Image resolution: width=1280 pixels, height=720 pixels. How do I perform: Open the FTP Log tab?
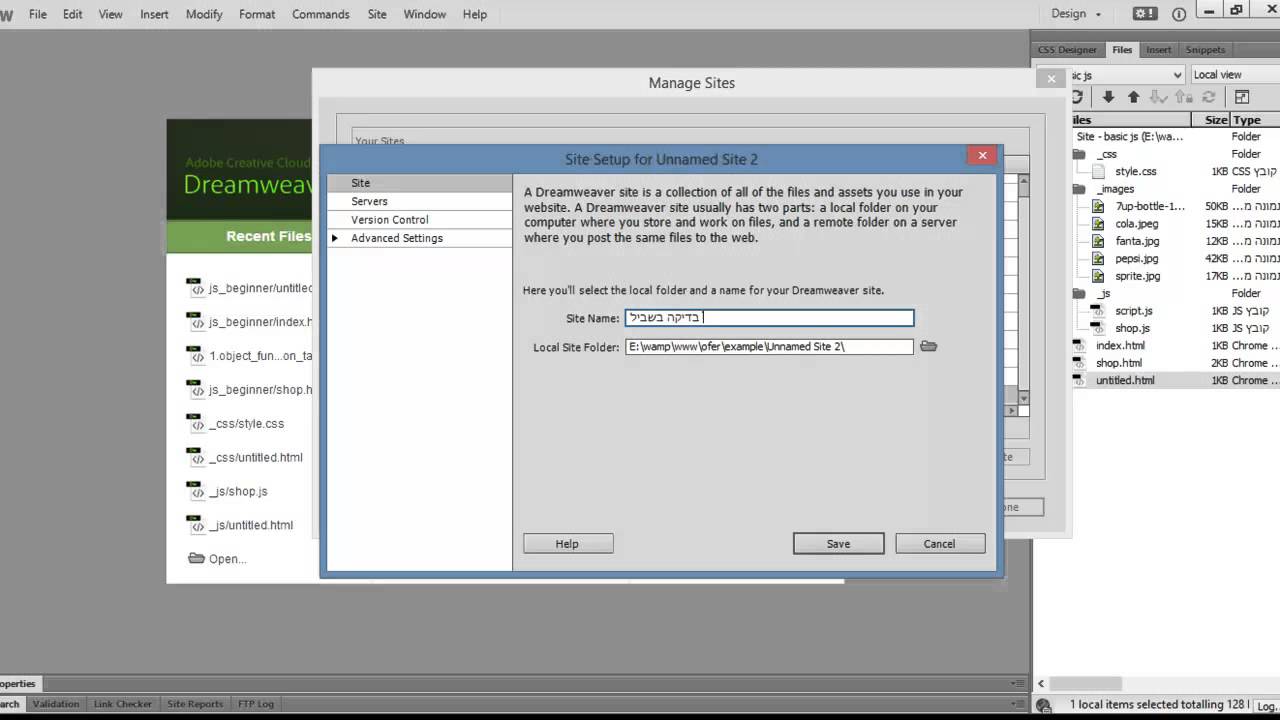(256, 704)
